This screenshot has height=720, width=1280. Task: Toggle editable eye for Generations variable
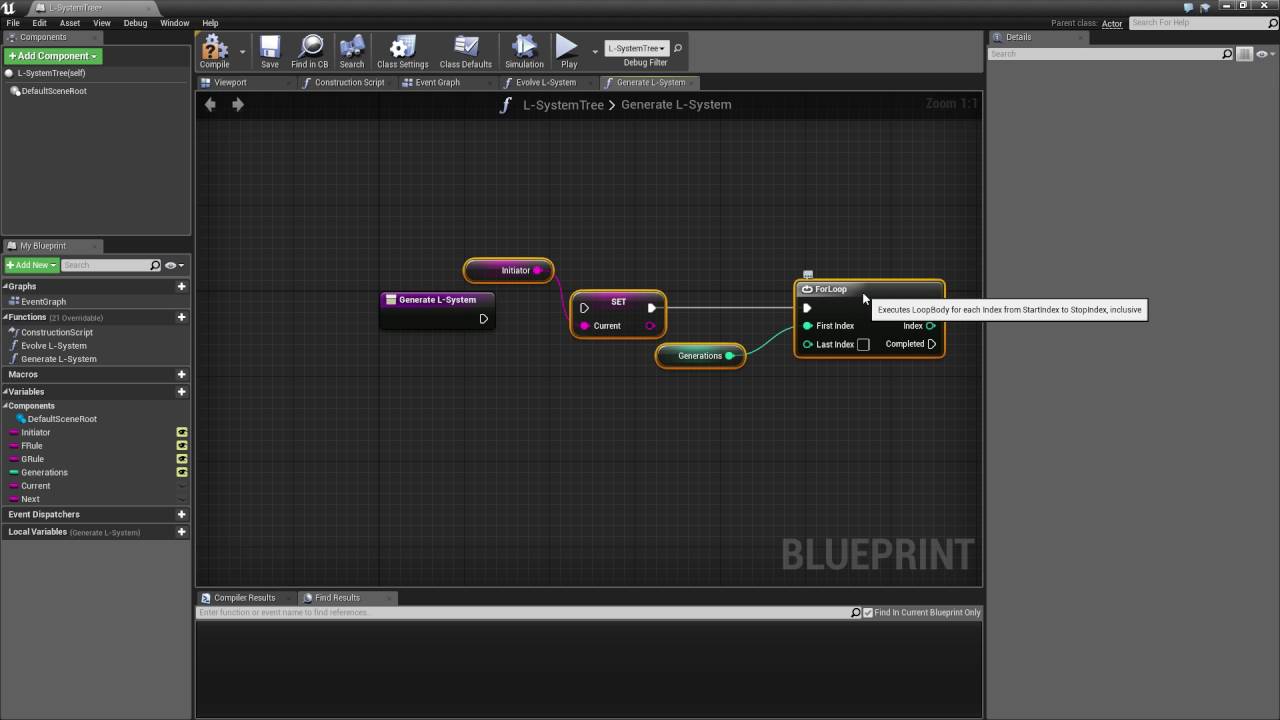point(182,472)
